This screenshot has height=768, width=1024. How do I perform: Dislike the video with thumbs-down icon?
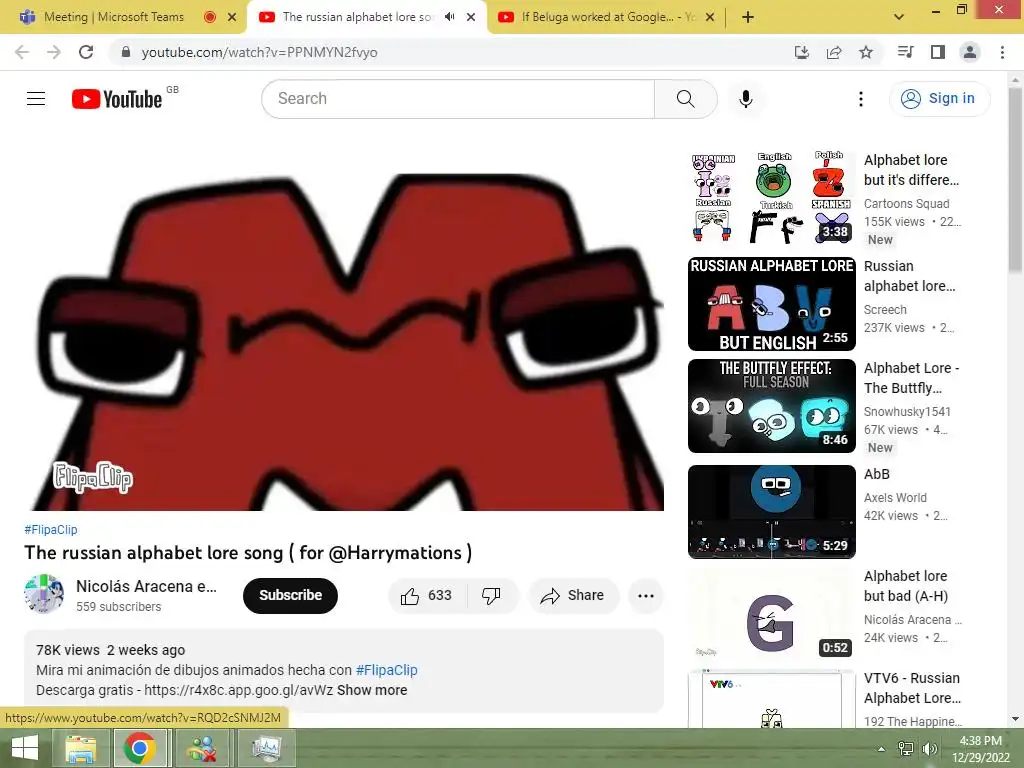[491, 596]
